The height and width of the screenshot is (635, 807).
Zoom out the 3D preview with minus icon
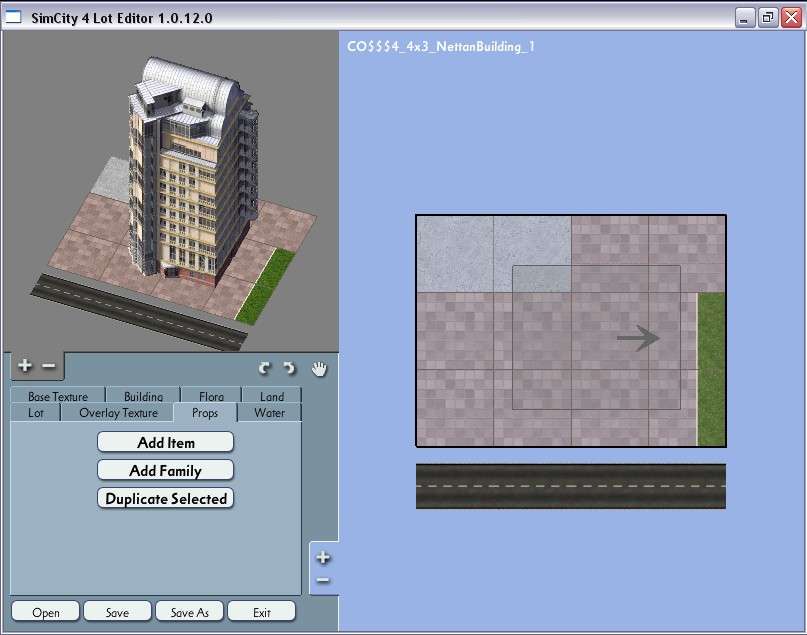click(x=49, y=366)
